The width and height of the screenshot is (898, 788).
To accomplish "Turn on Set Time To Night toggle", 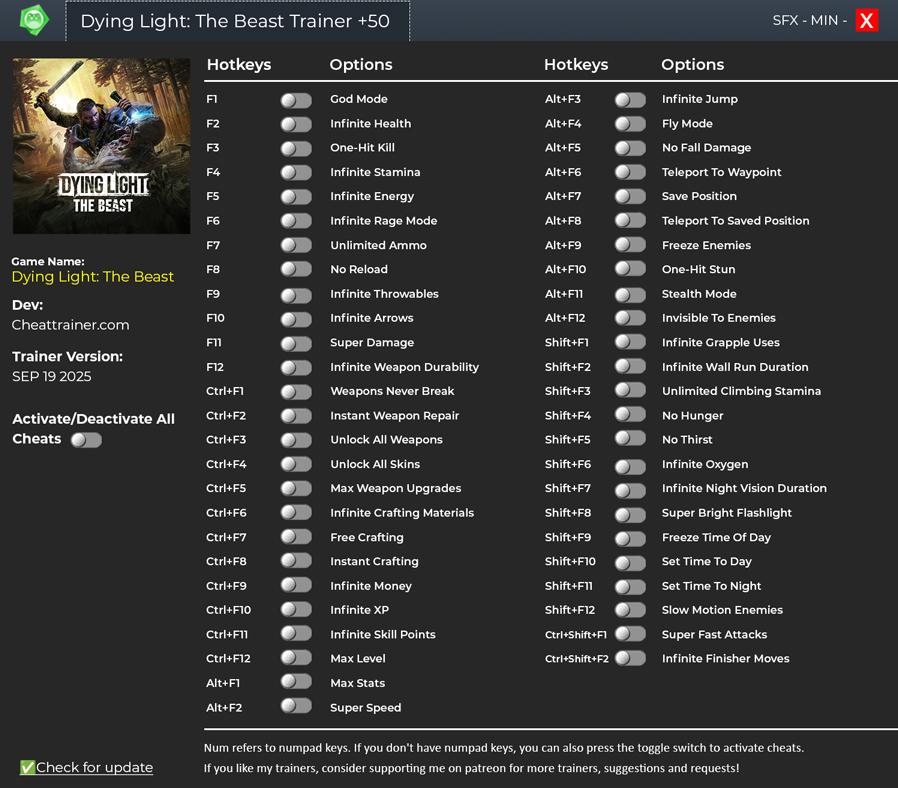I will pos(630,586).
